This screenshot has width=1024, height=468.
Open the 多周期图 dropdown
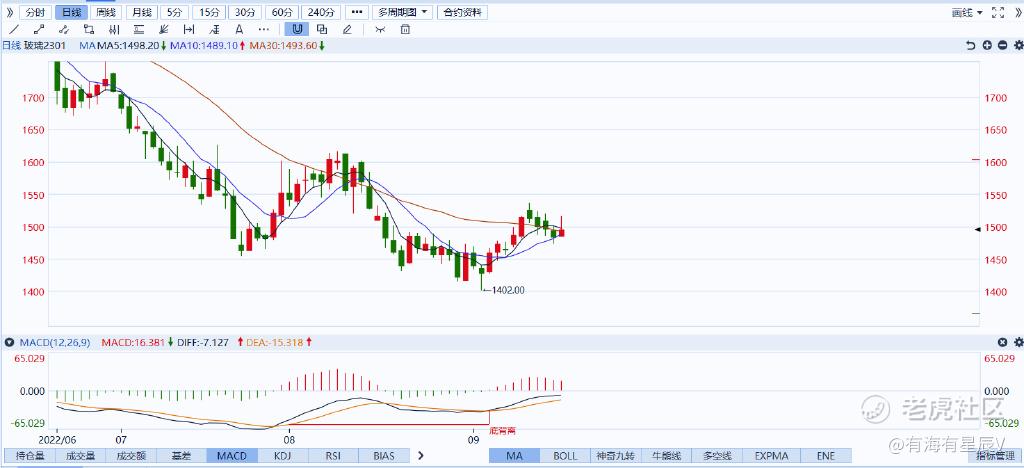click(x=402, y=12)
